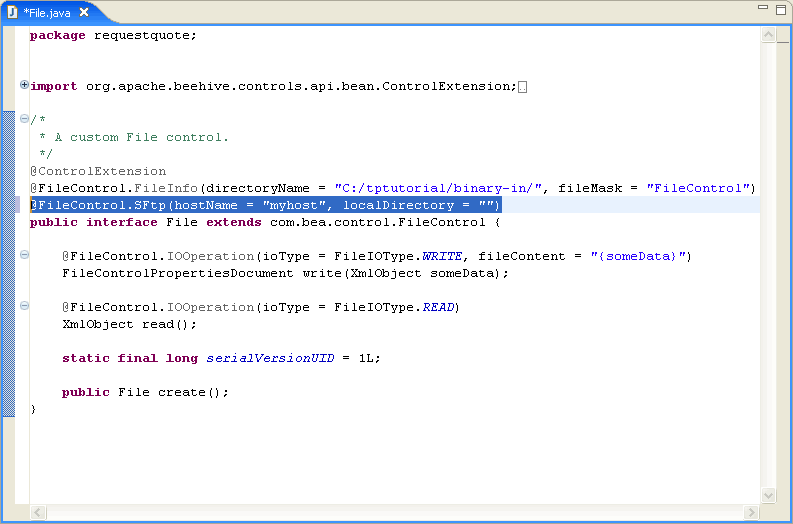The image size is (793, 524).
Task: Click the '@ControlExtension' annotation
Action: coord(98,171)
